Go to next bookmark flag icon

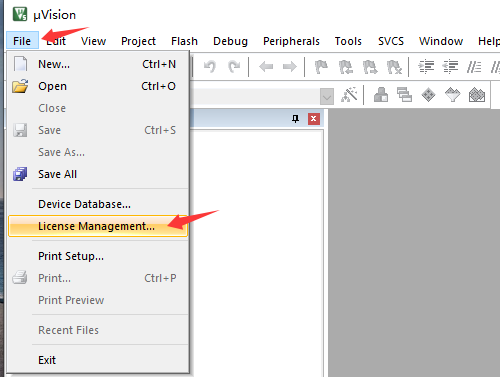tap(370, 67)
